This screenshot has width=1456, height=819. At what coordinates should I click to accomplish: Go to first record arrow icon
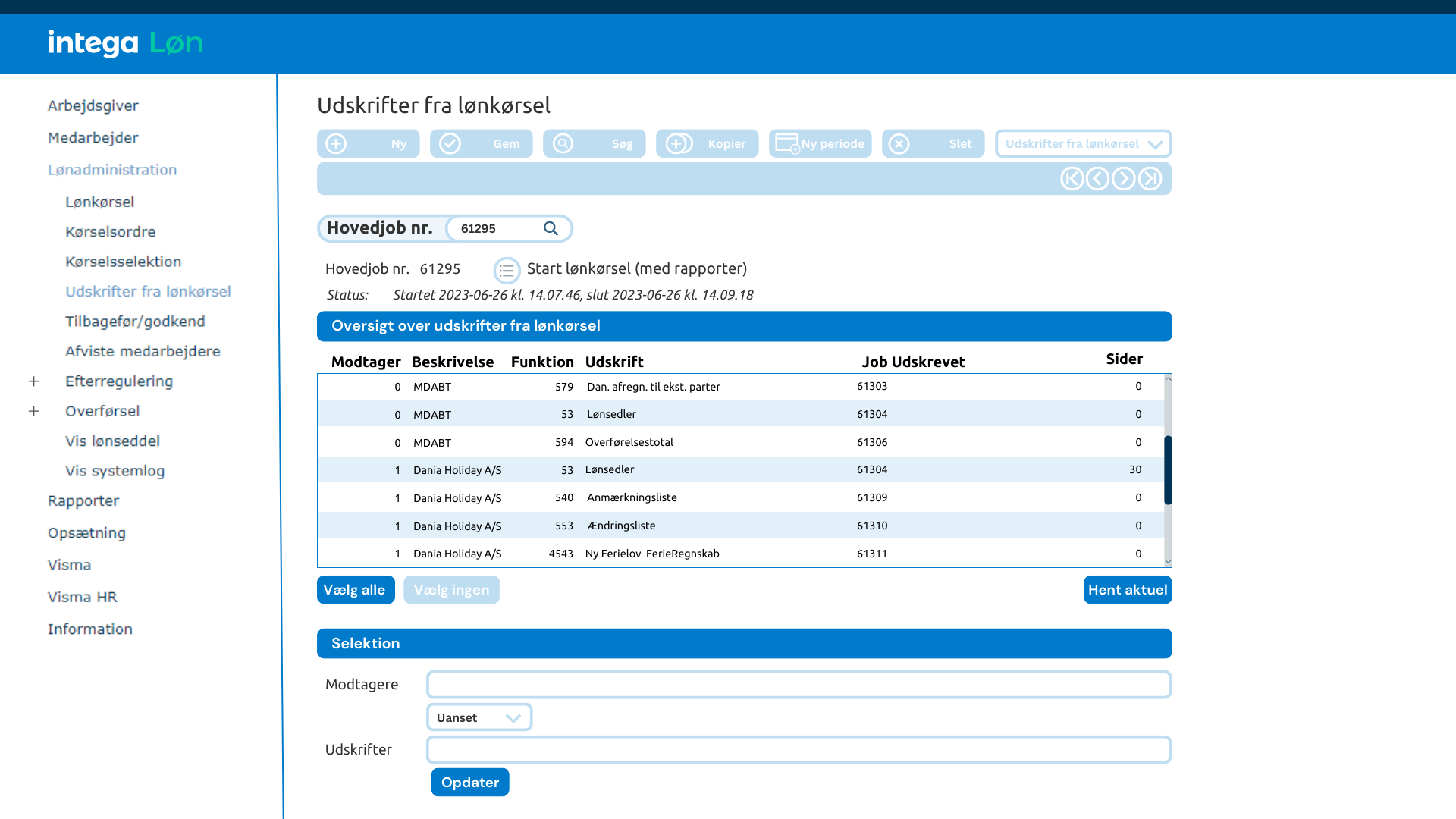(x=1072, y=179)
